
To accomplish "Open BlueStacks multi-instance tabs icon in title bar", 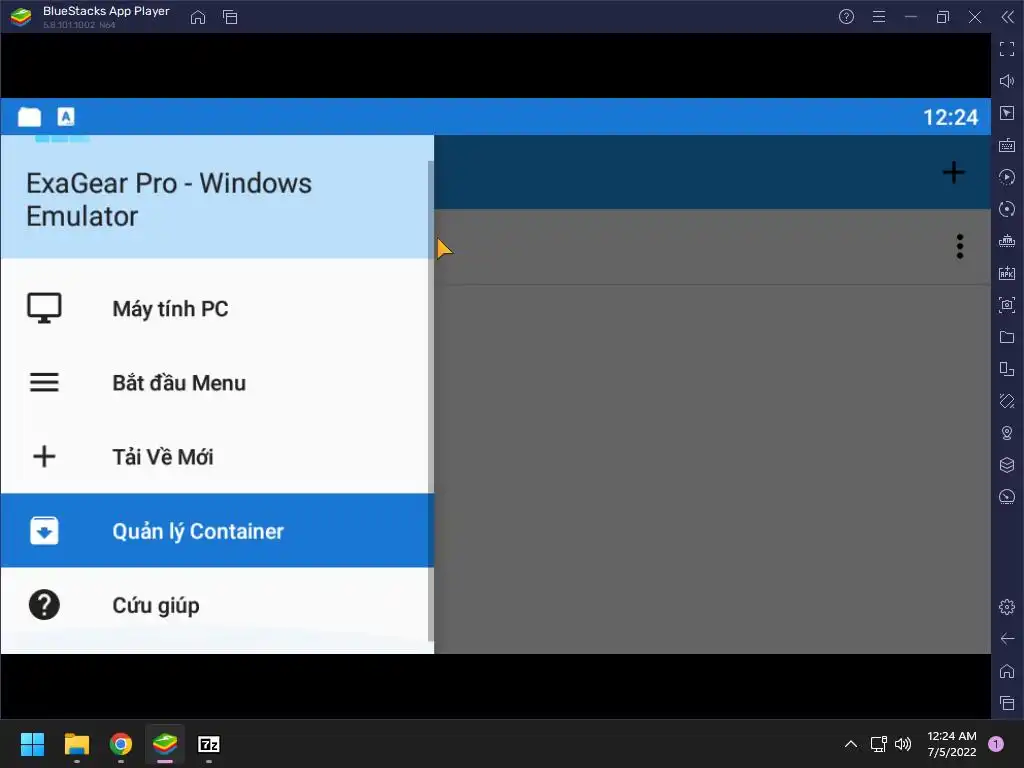I will click(230, 17).
